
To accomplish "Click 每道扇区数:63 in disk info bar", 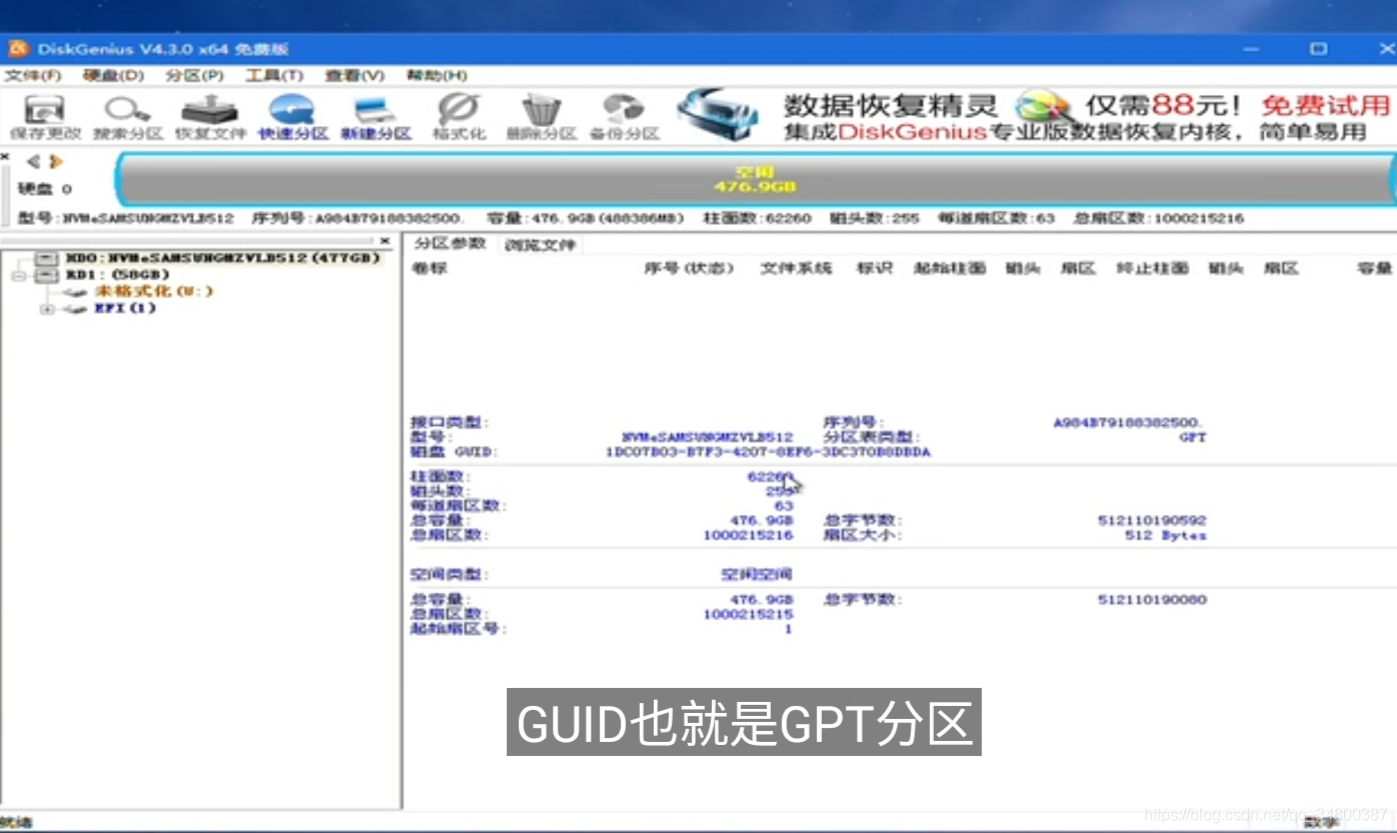I will pos(996,218).
